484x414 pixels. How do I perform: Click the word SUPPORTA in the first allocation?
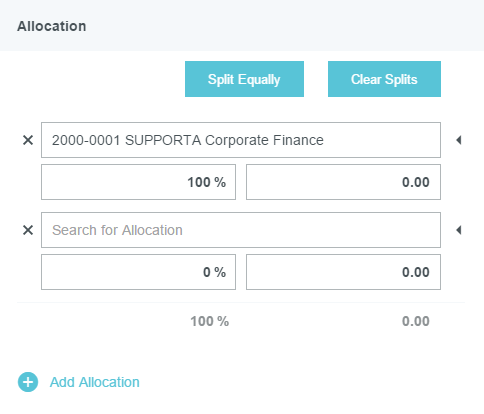pos(163,140)
